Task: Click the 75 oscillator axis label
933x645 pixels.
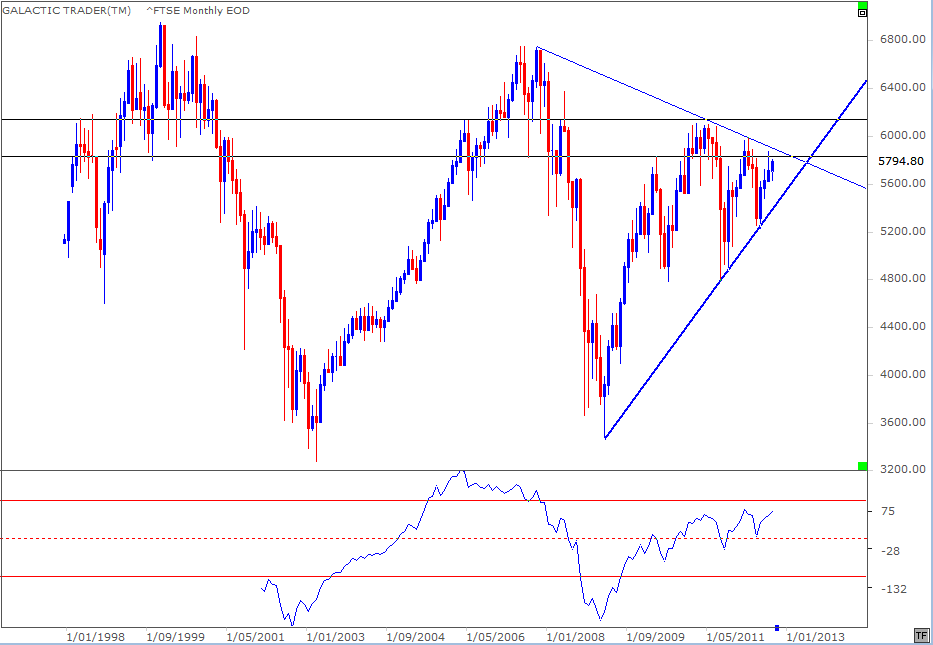Action: [x=887, y=511]
